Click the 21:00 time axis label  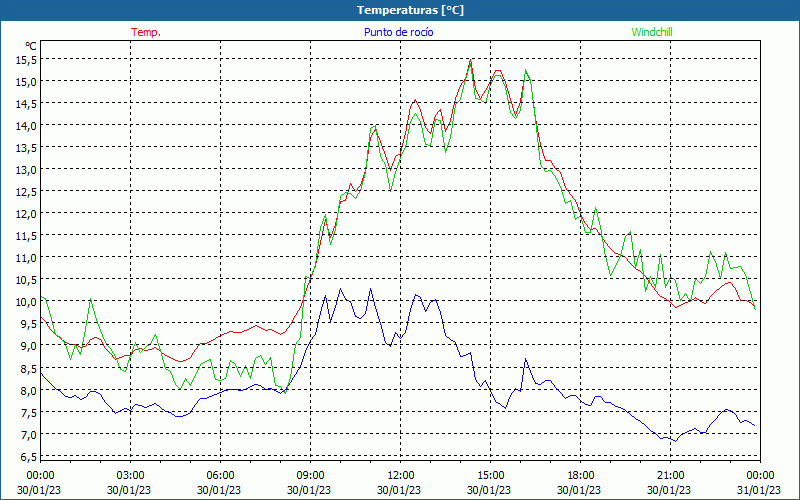click(670, 476)
